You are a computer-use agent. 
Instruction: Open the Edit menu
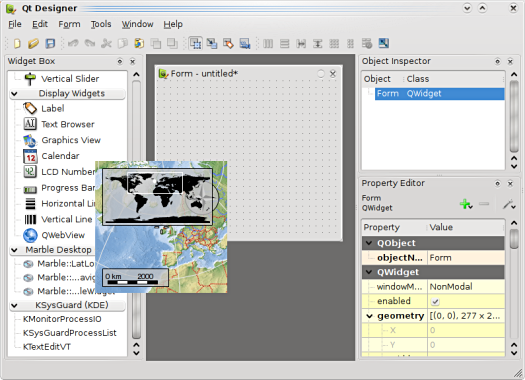click(40, 24)
